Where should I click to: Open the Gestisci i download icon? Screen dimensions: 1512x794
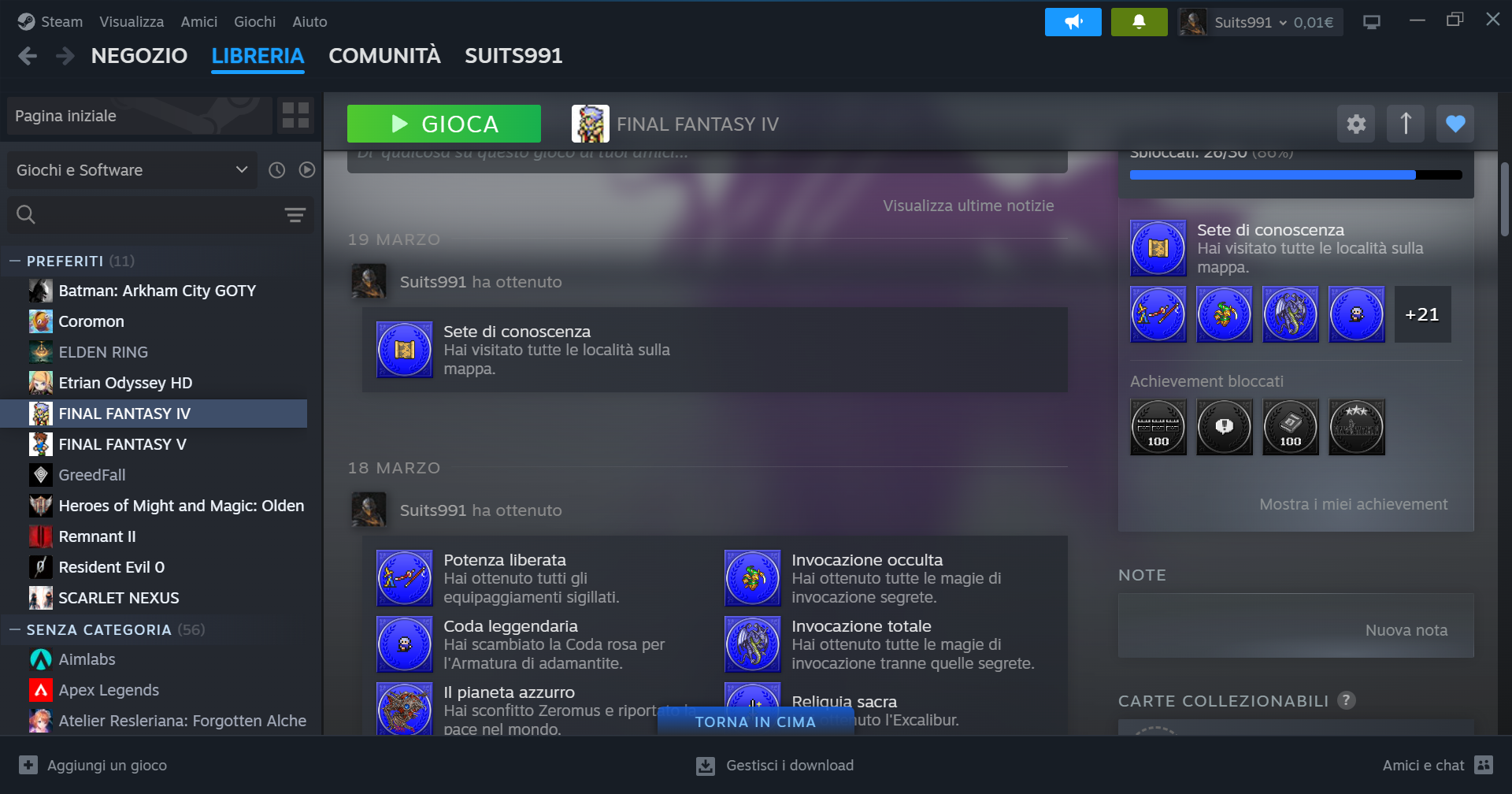pos(706,766)
